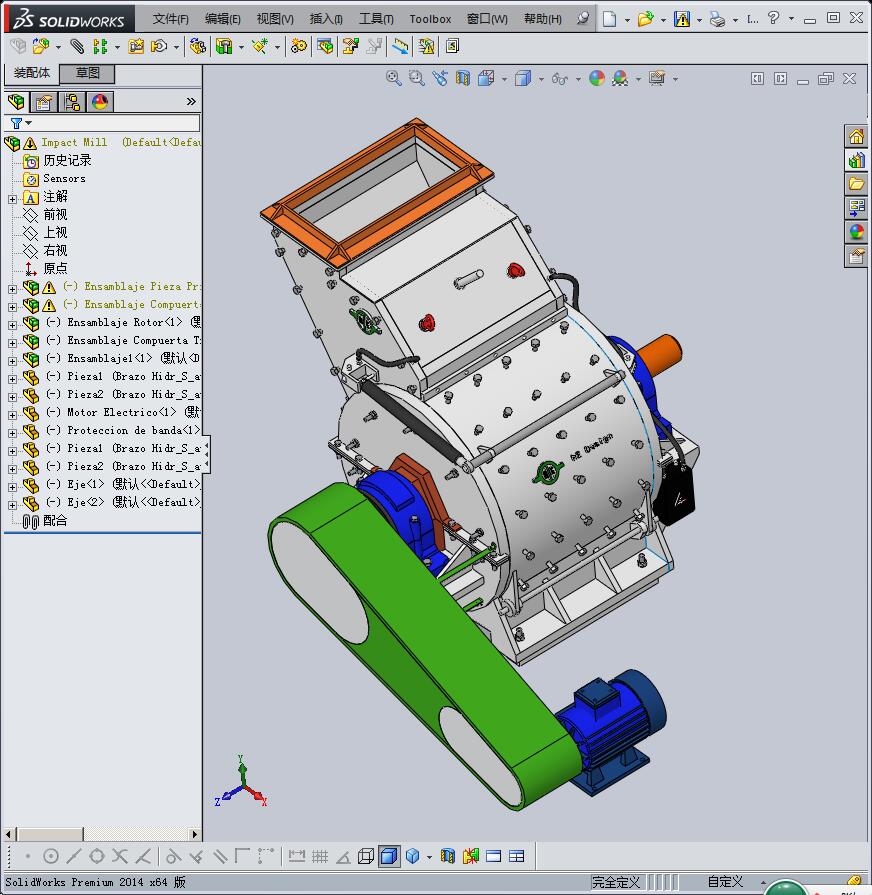Open the File Explorer folder icon in task pane
The image size is (872, 895).
pos(856,184)
